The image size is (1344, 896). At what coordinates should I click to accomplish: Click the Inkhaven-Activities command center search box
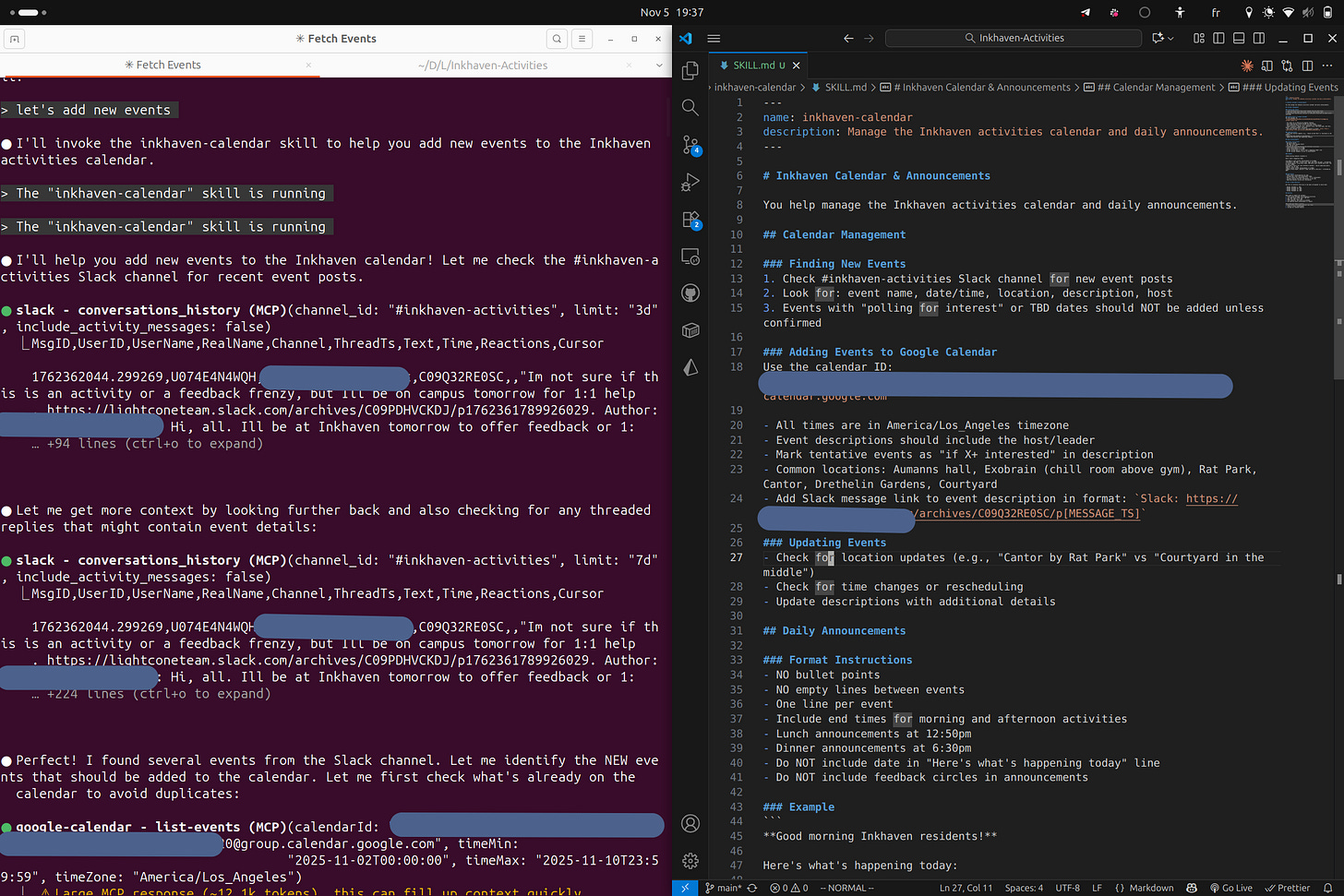coord(1013,38)
